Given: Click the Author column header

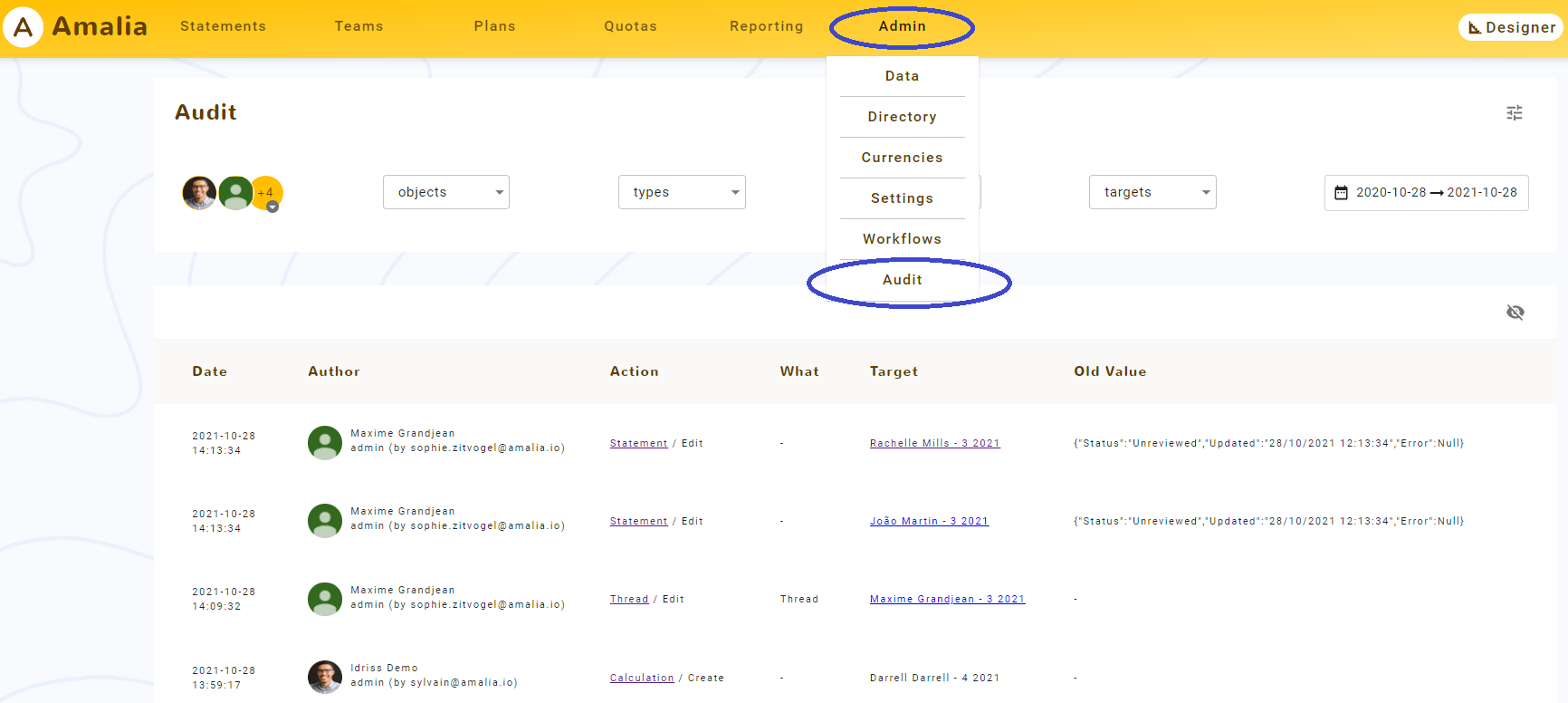Looking at the screenshot, I should tap(334, 371).
